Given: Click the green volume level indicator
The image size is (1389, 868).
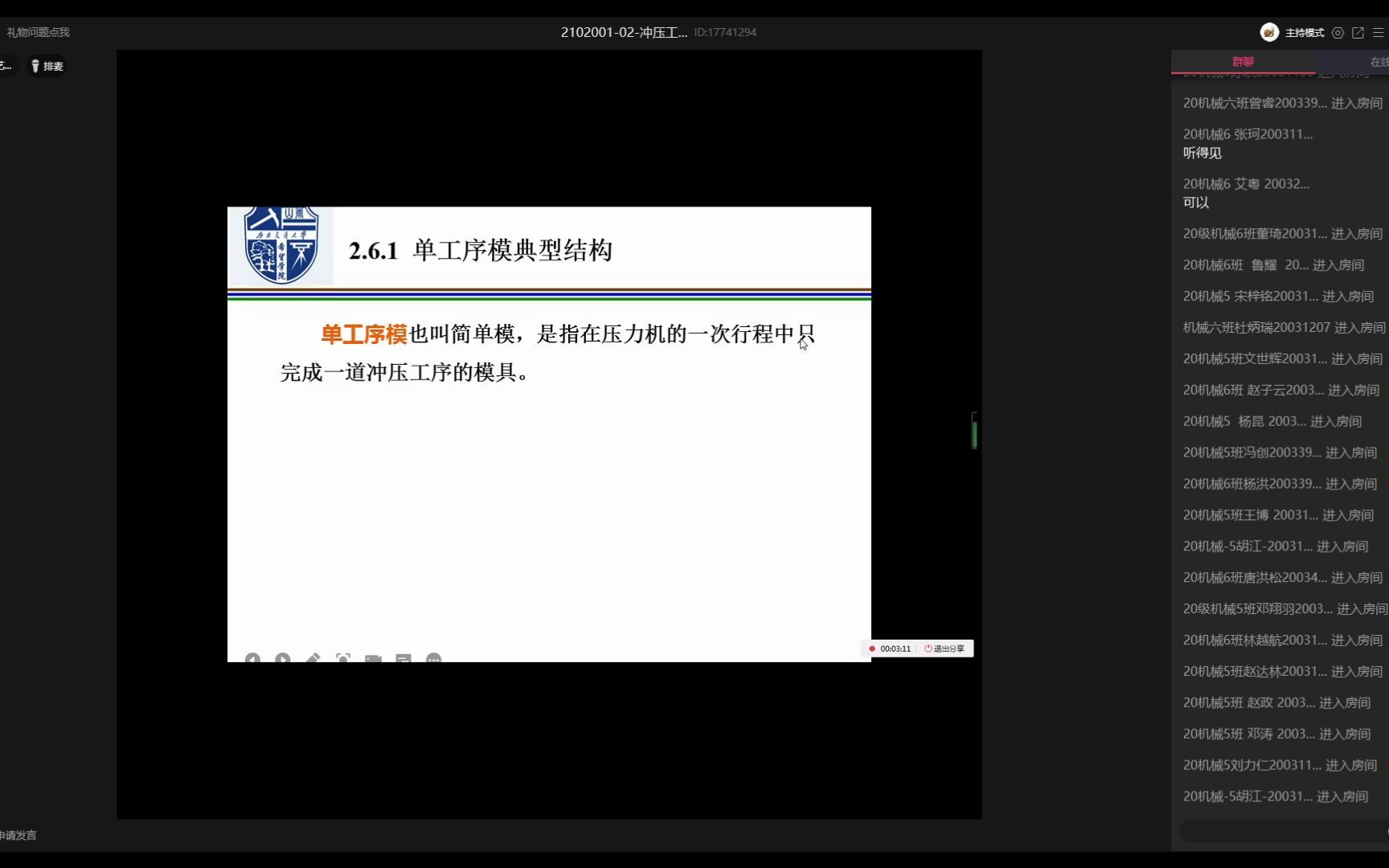Looking at the screenshot, I should [x=974, y=431].
